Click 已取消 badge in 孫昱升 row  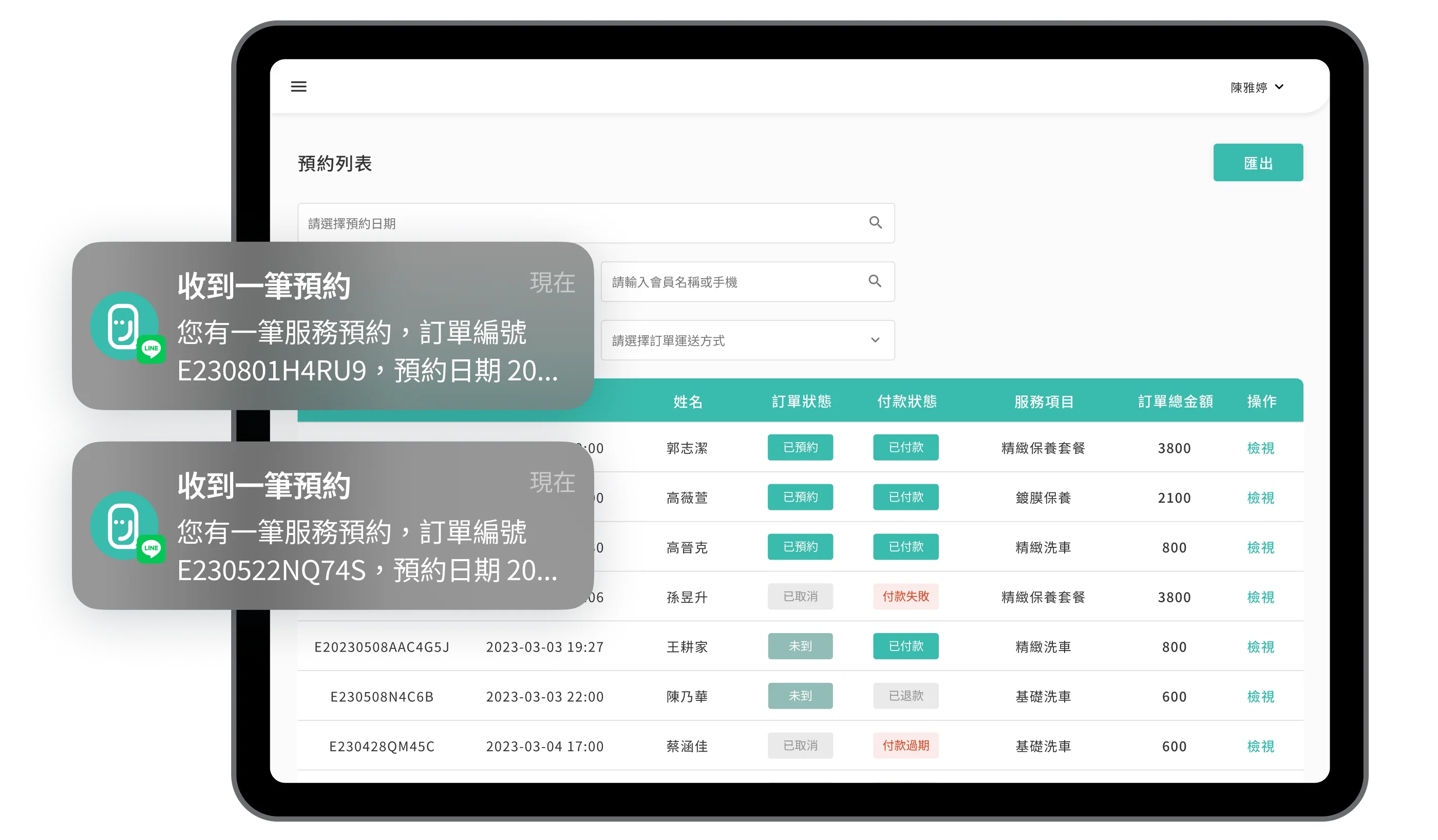coord(800,596)
